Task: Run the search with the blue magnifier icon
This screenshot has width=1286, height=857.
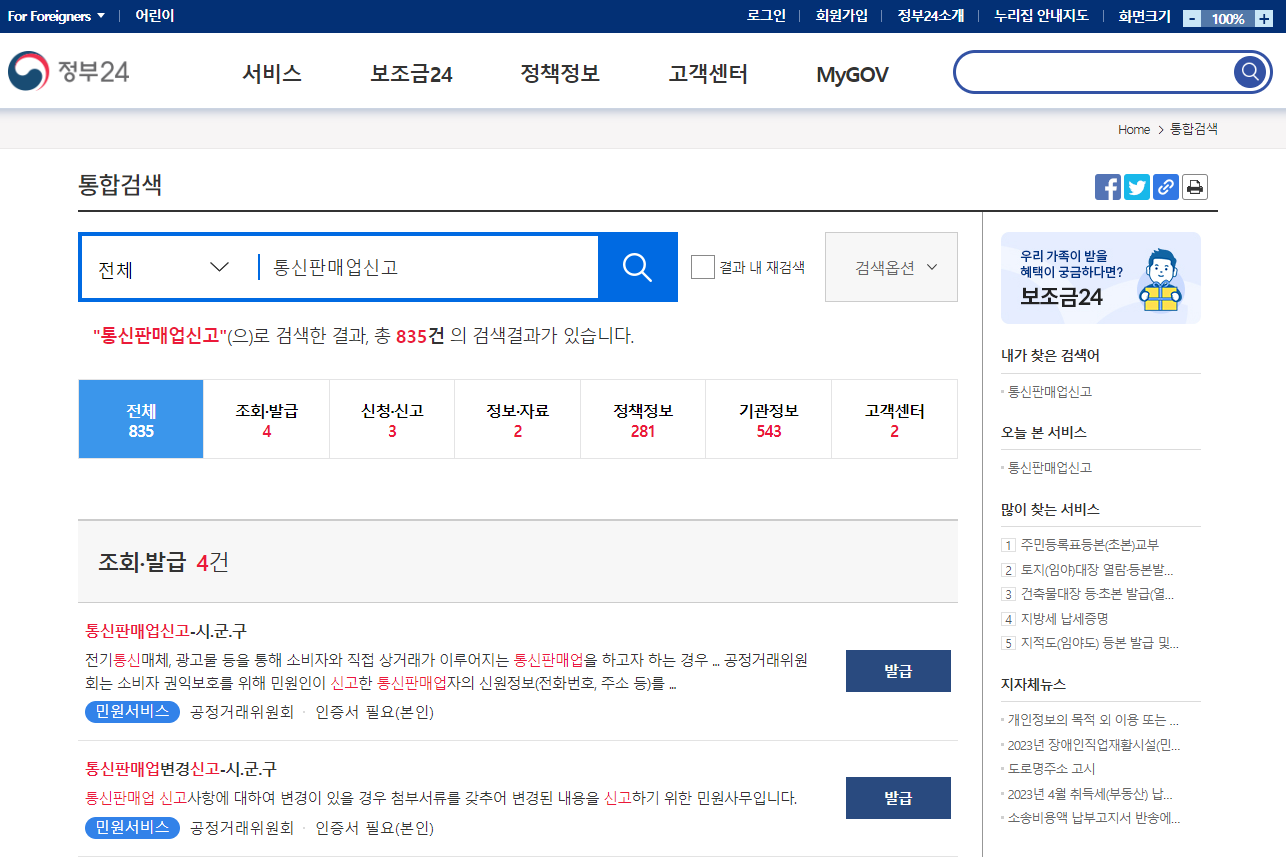Action: (637, 266)
